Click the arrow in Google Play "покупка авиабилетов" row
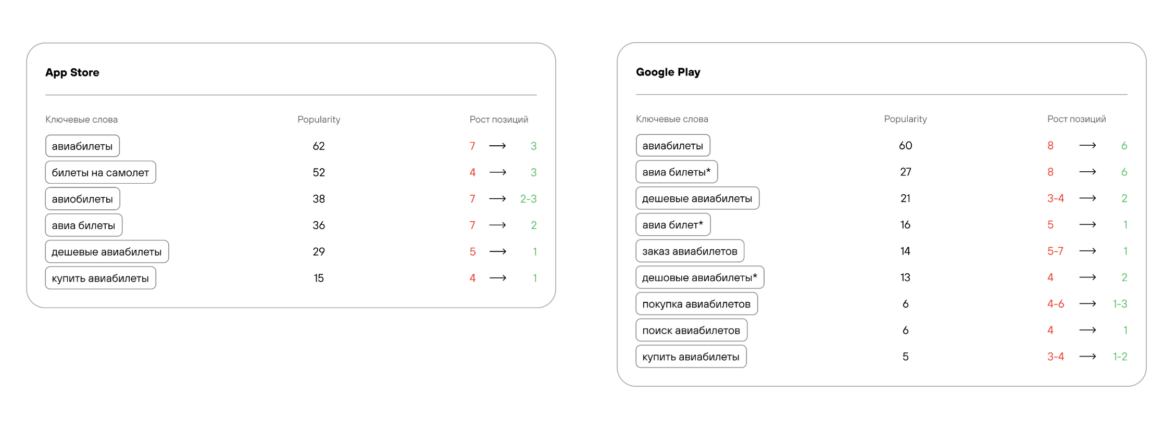Viewport: 1176px width, 432px height. (x=1087, y=304)
